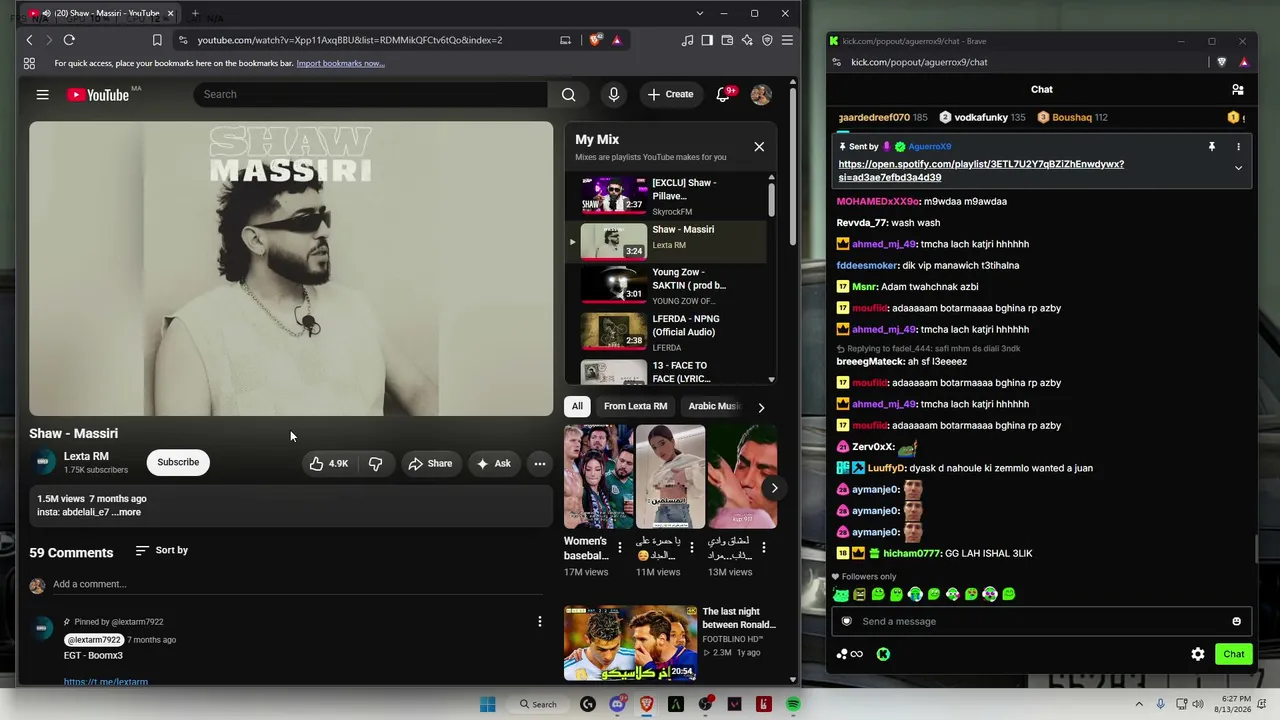The width and height of the screenshot is (1280, 720).
Task: Play LFERDA - NPNG from mix
Action: 668,333
